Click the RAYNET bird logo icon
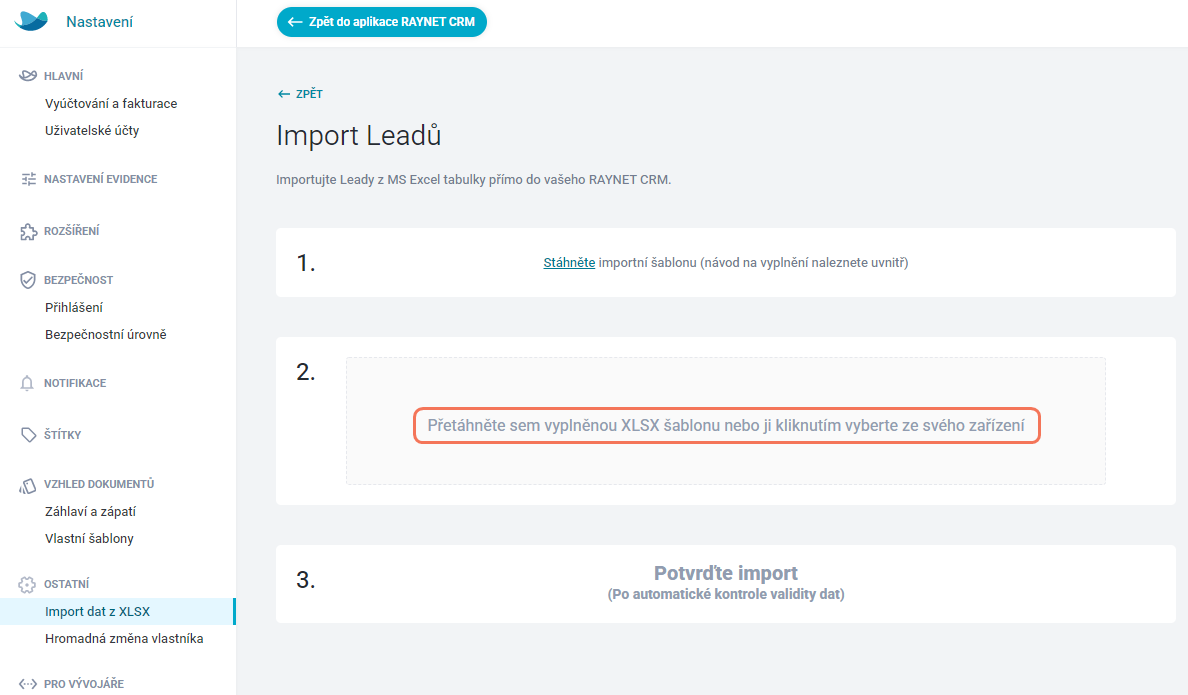1188x695 pixels. click(31, 21)
